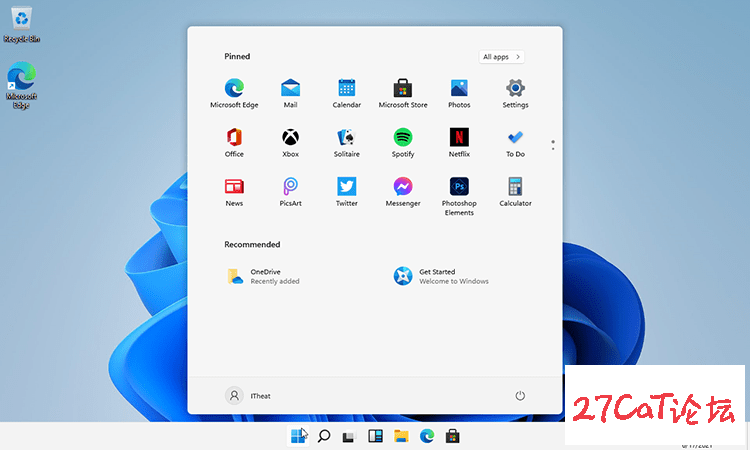This screenshot has width=750, height=450.
Task: Select the Microsoft Edge desktop shortcut
Action: tap(22, 85)
